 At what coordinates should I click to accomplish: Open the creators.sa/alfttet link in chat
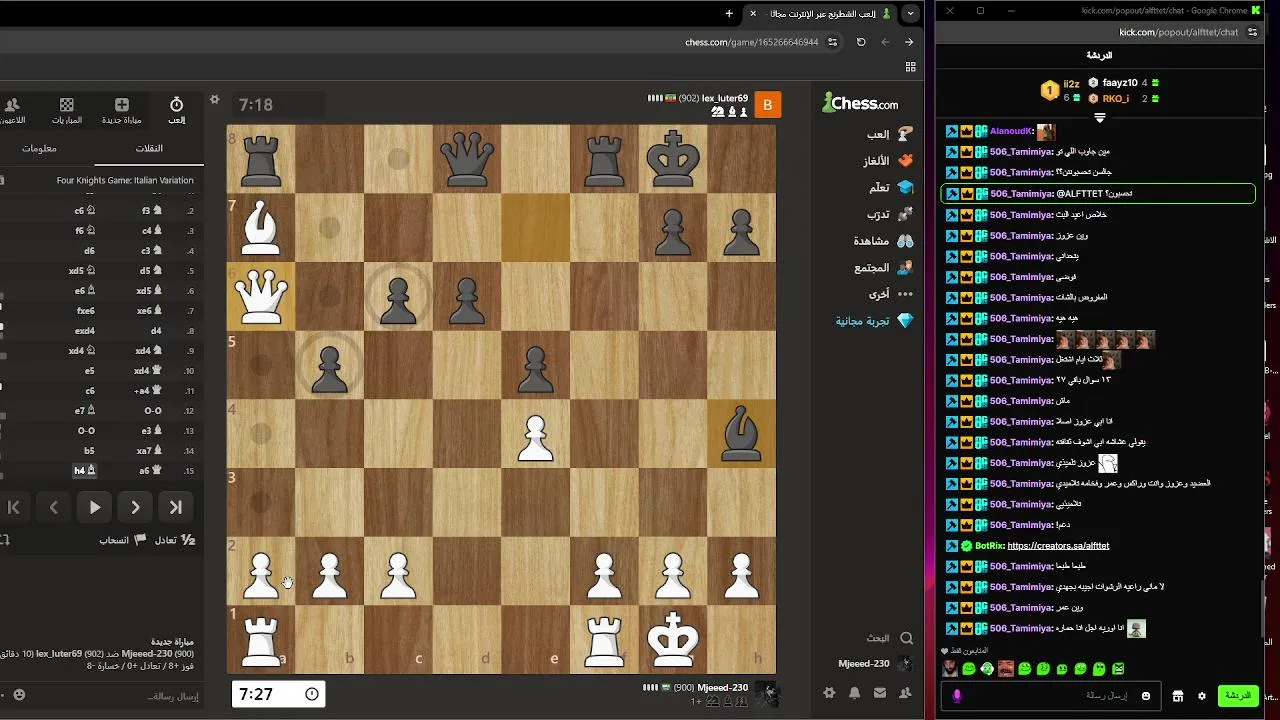point(1058,546)
